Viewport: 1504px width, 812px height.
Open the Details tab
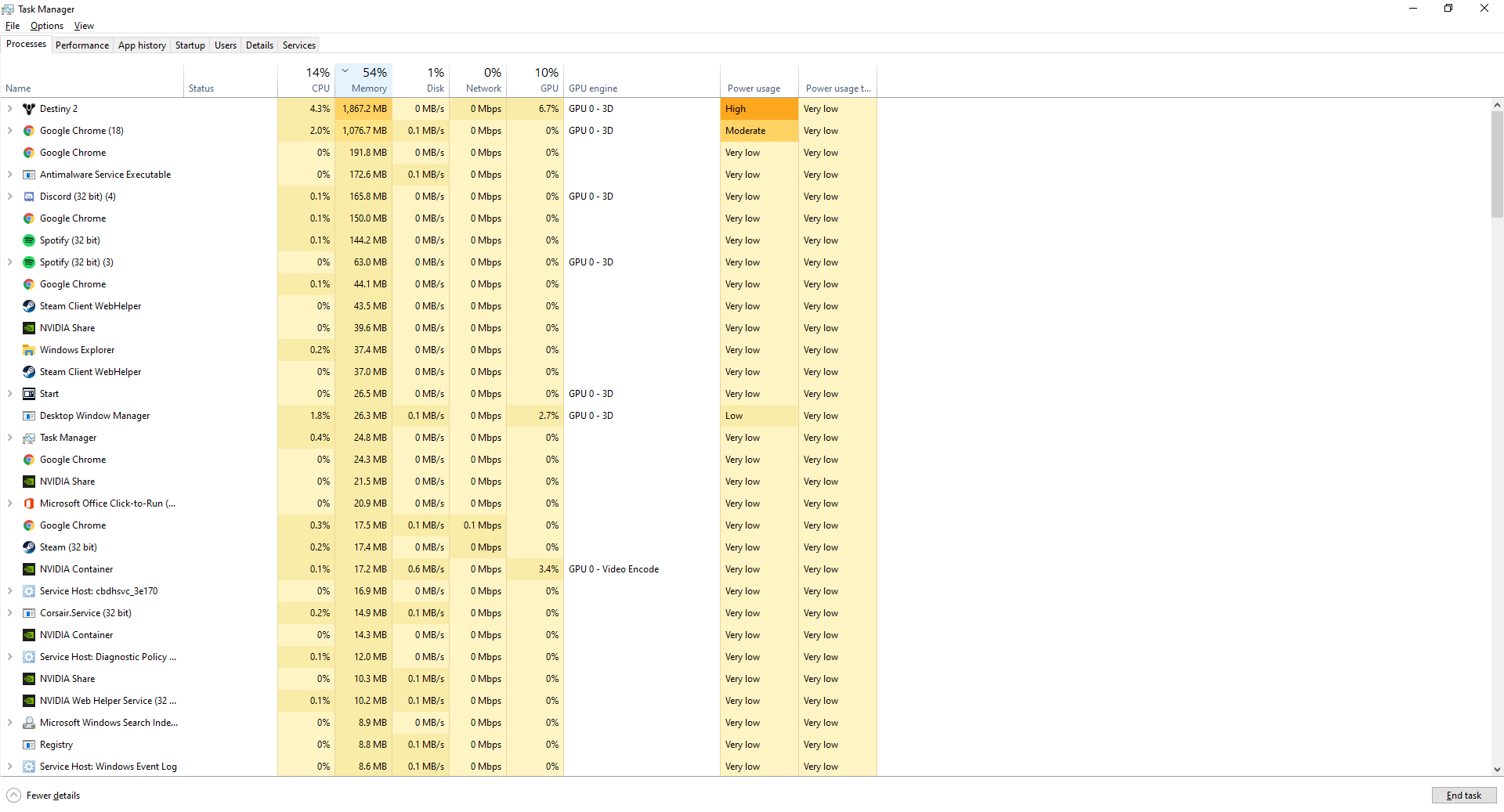(259, 45)
